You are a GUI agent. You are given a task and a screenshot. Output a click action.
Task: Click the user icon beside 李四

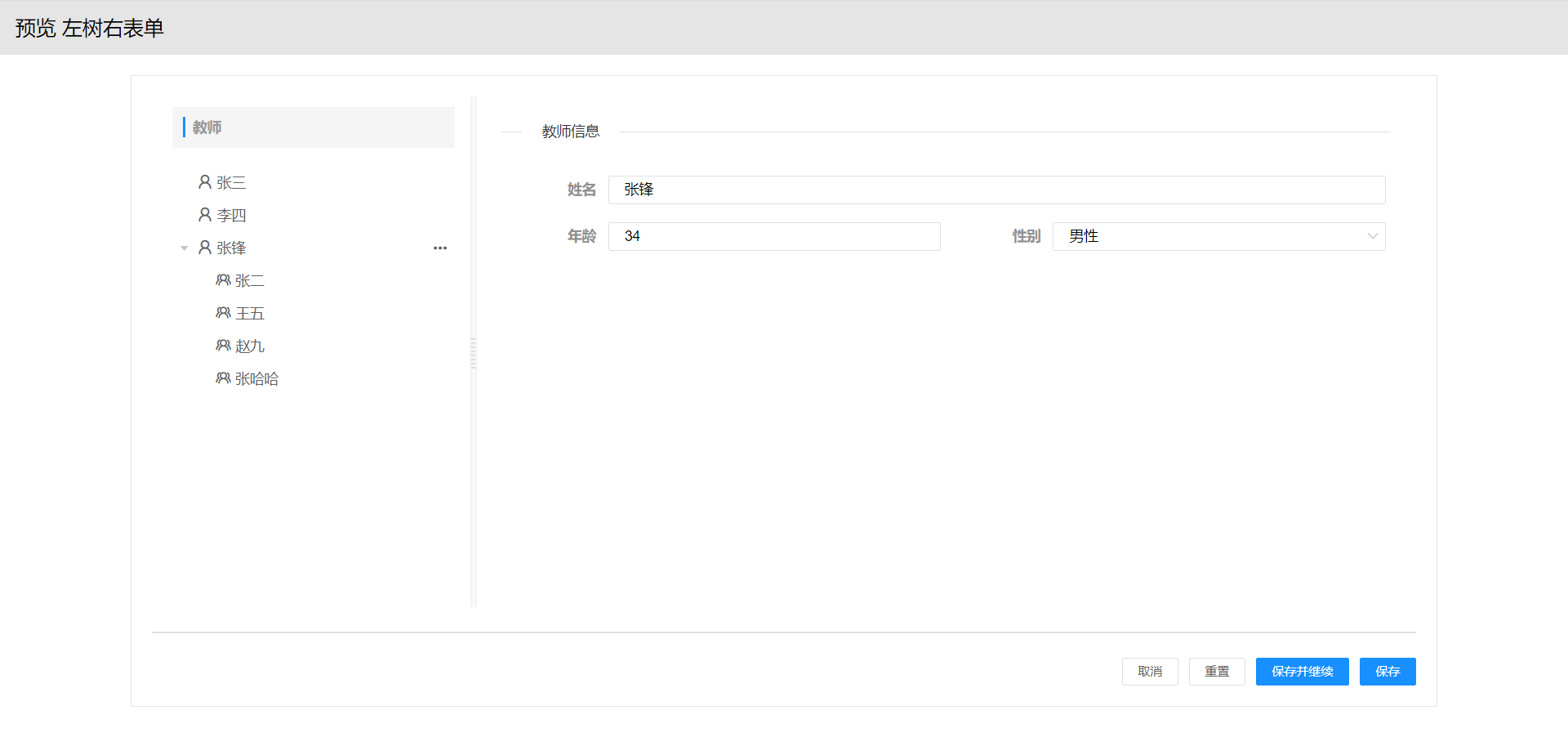pos(205,214)
